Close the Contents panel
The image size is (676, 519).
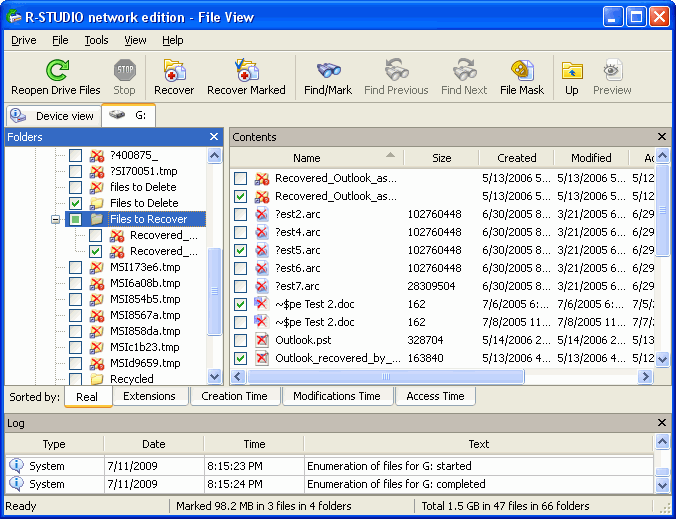pyautogui.click(x=662, y=137)
